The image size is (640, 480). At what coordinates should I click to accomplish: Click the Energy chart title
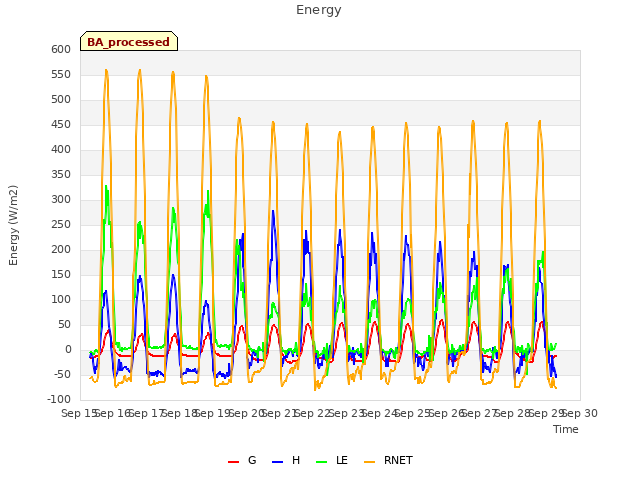[319, 10]
